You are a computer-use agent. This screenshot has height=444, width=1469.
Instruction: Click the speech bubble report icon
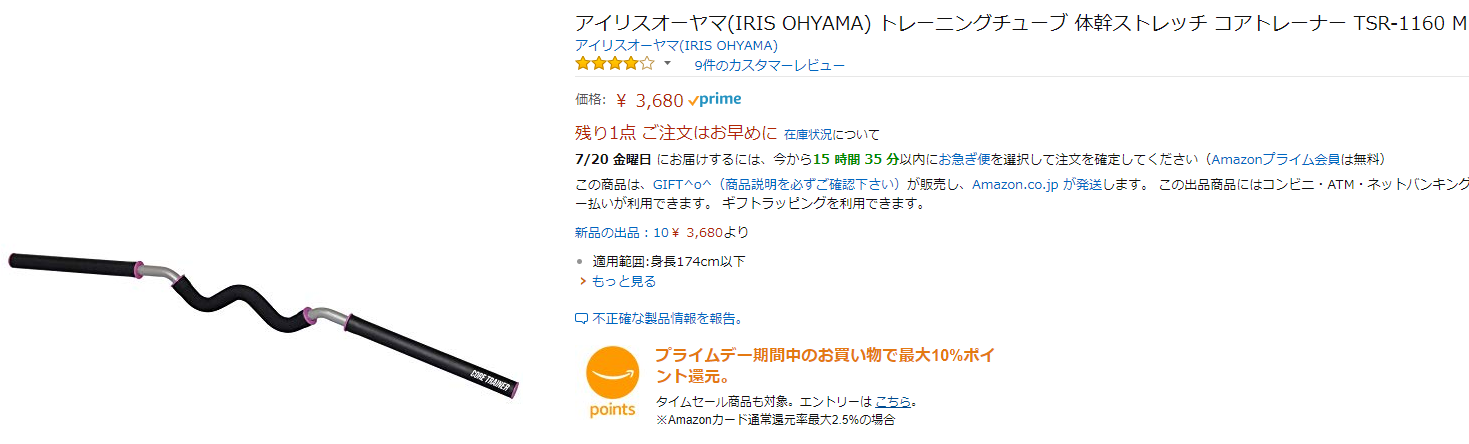coord(581,319)
